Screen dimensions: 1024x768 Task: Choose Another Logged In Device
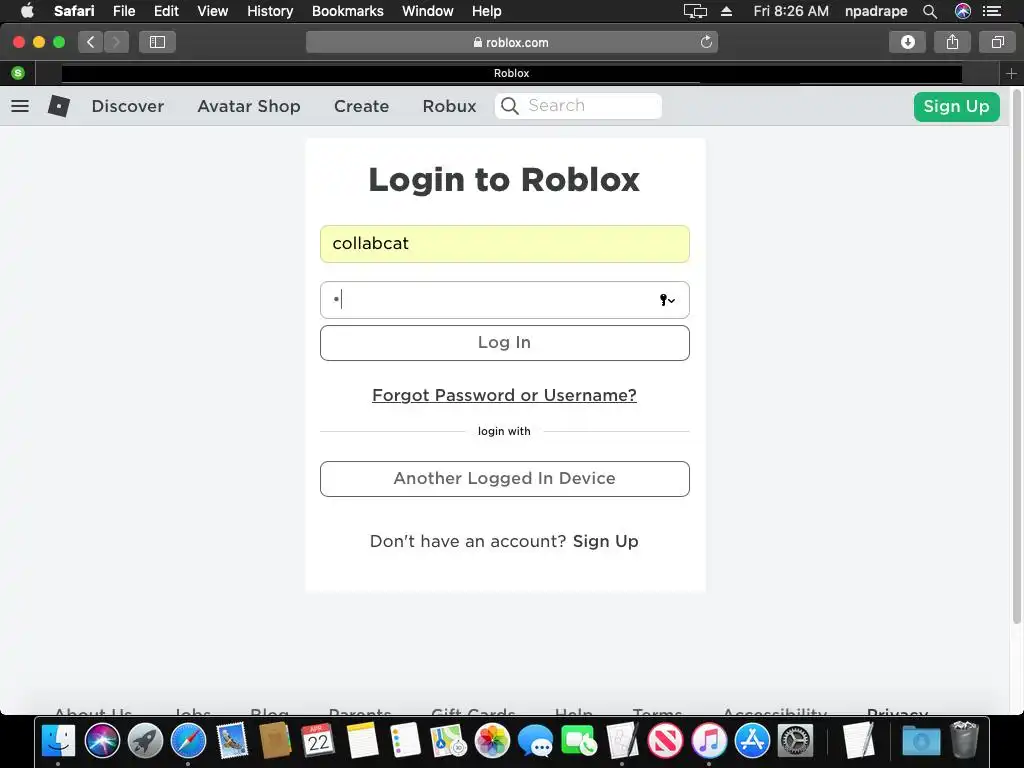[505, 479]
